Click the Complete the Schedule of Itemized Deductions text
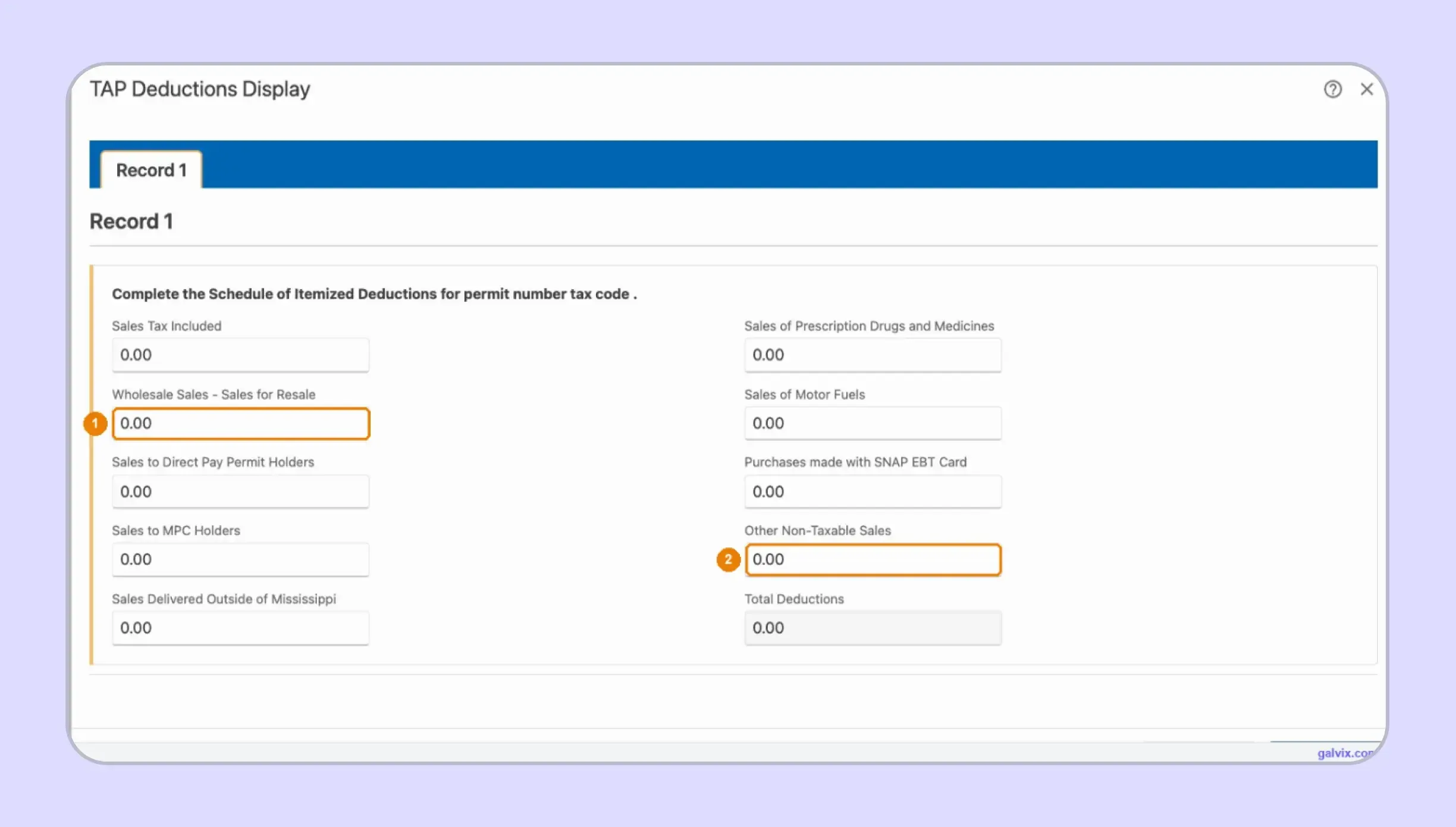 (x=374, y=294)
